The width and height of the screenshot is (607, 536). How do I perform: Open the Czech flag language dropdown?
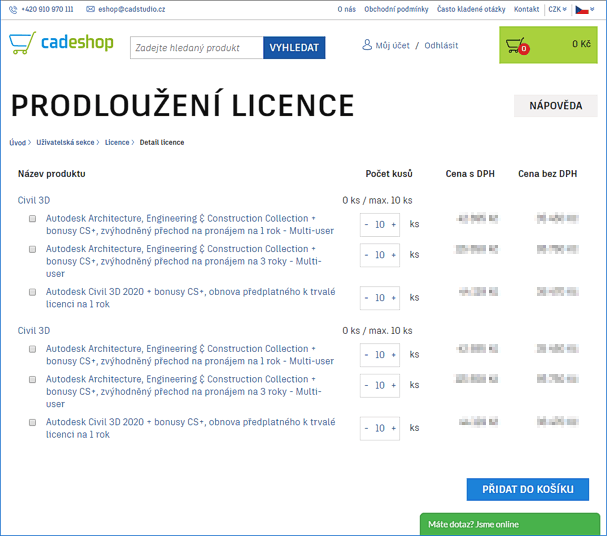click(585, 9)
